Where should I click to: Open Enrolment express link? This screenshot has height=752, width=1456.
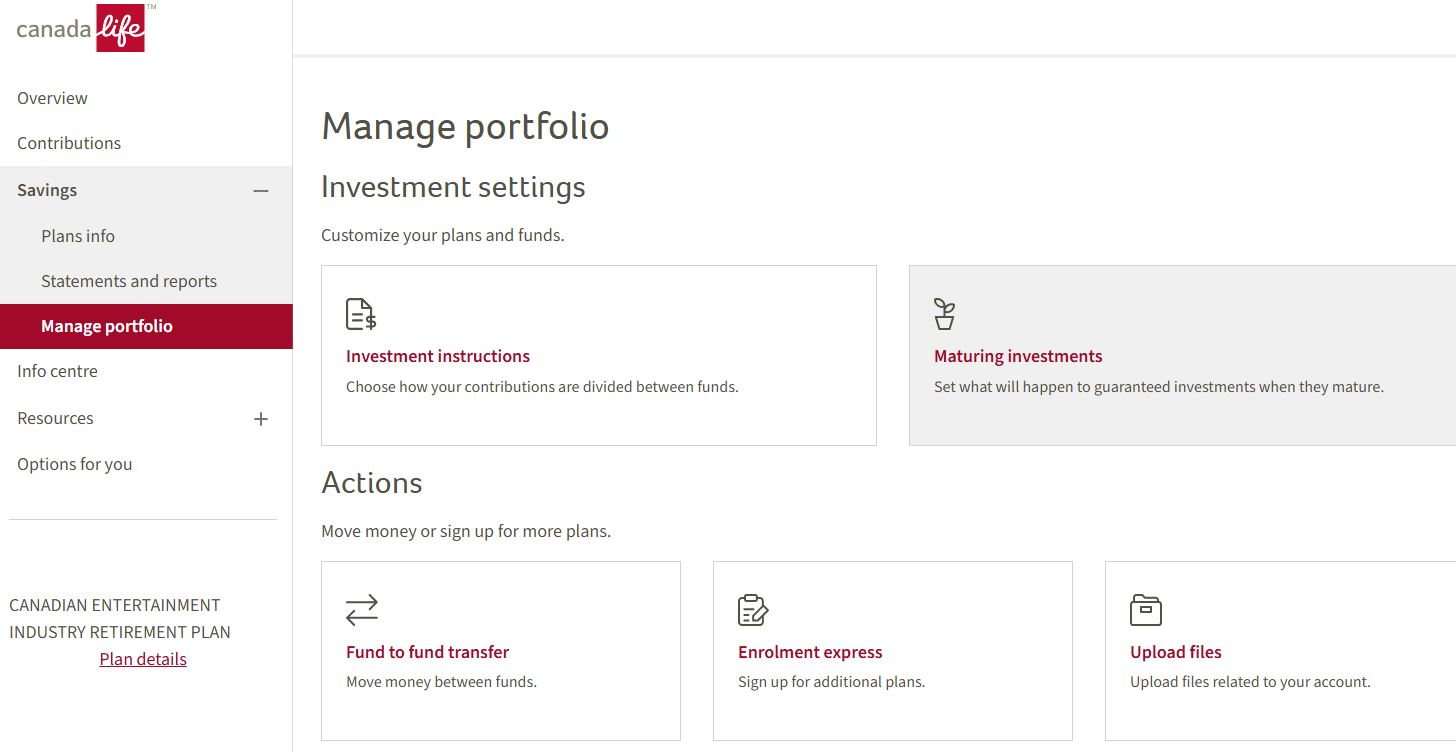coord(810,652)
